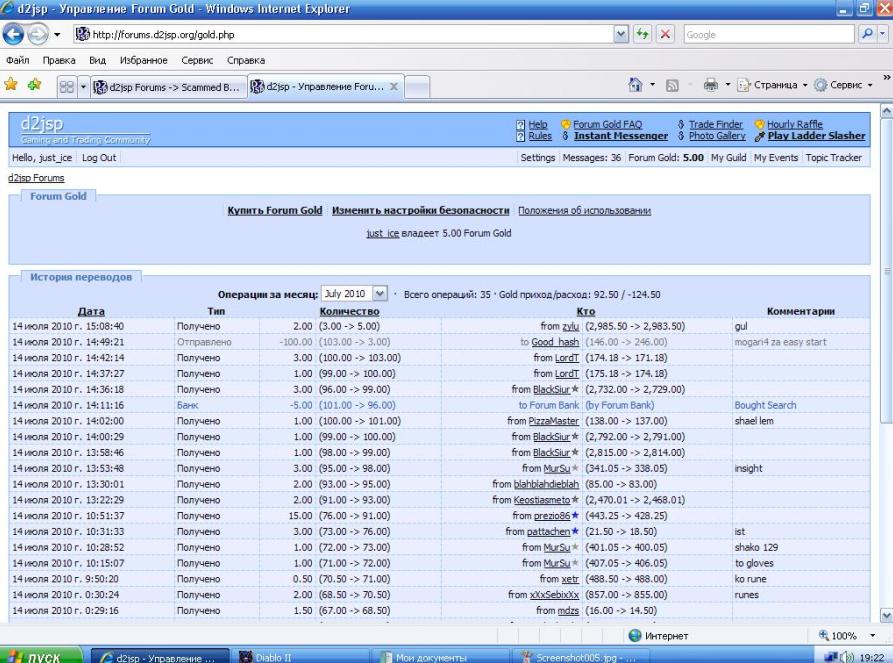Screen dimensions: 893x663
Task: Close the active d2jsp tab
Action: click(392, 86)
